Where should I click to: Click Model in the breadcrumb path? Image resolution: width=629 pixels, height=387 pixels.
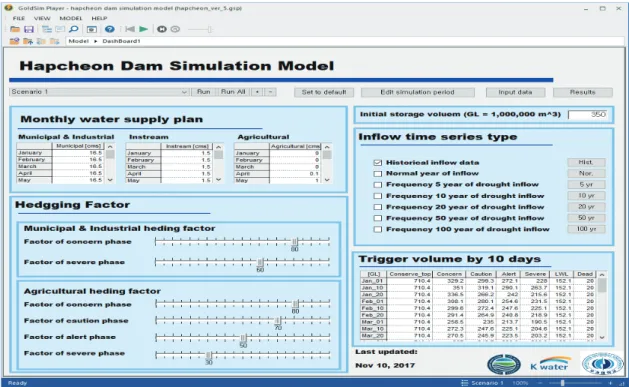79,41
